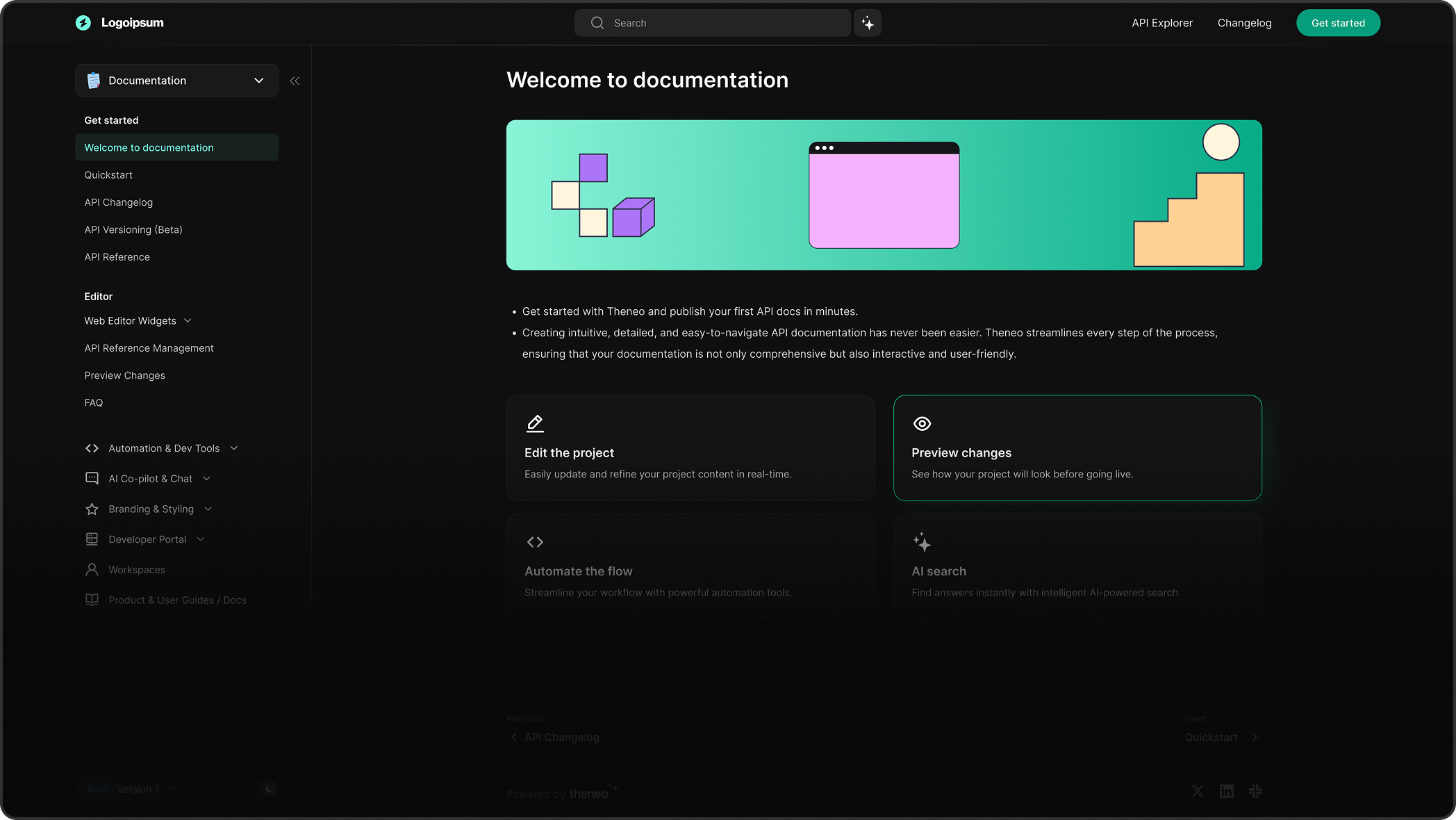The height and width of the screenshot is (820, 1456).
Task: Expand Automation & Dev Tools chevron
Action: coord(234,448)
